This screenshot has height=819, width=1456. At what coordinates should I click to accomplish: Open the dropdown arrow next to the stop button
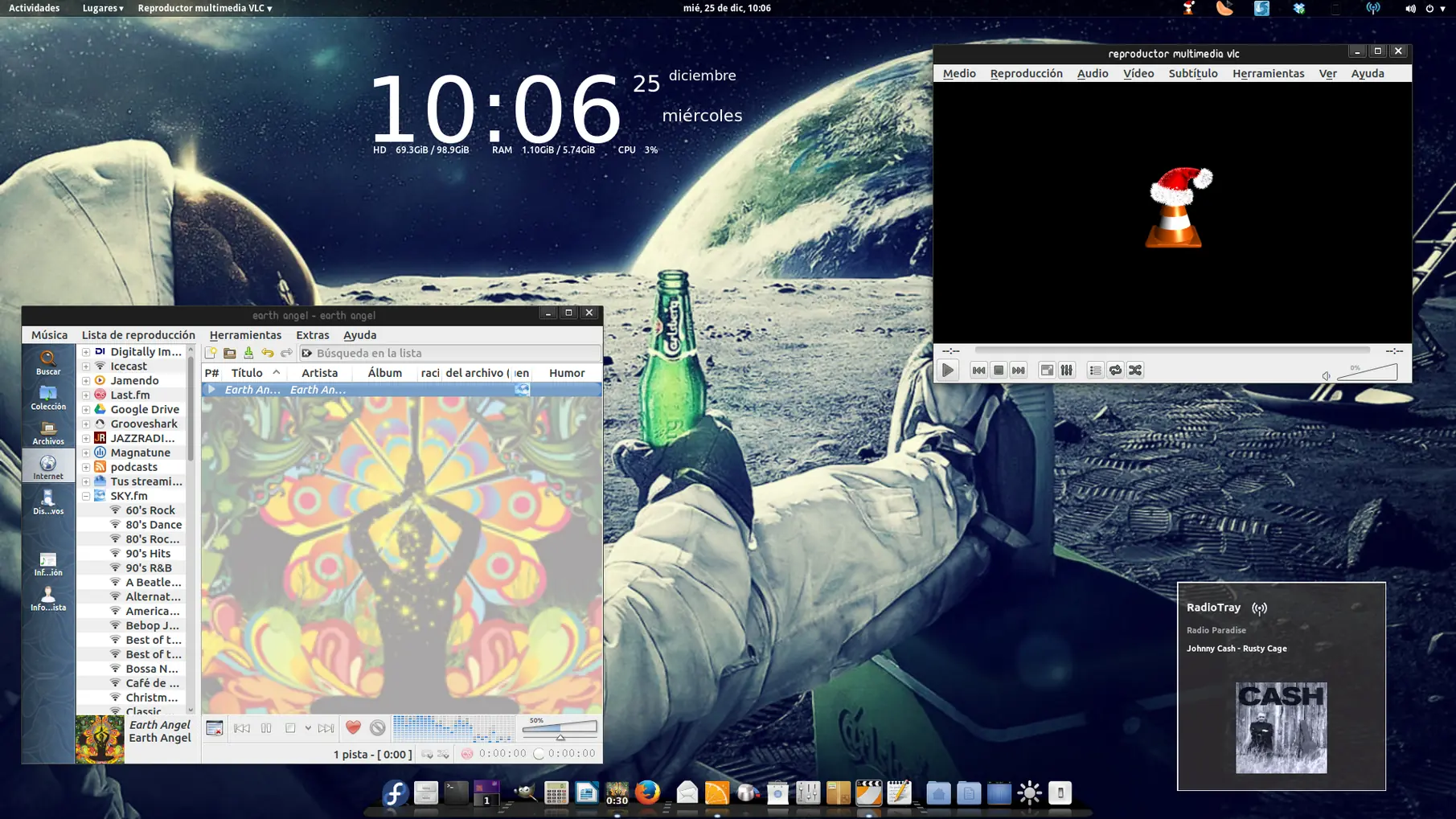pos(308,728)
